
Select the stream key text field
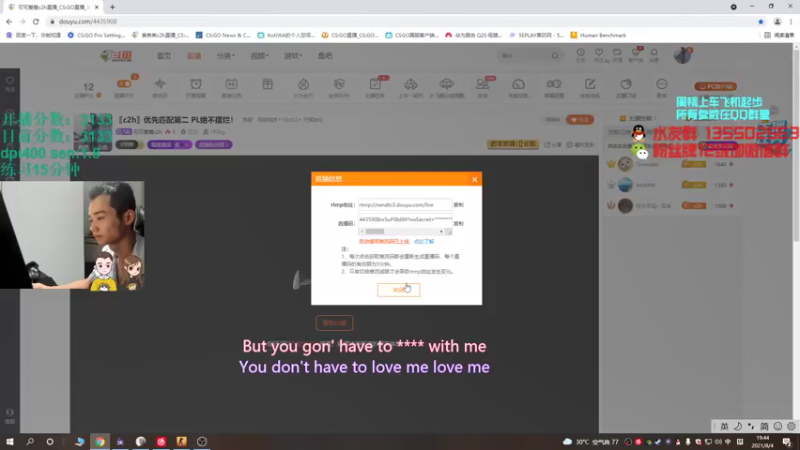tap(405, 219)
